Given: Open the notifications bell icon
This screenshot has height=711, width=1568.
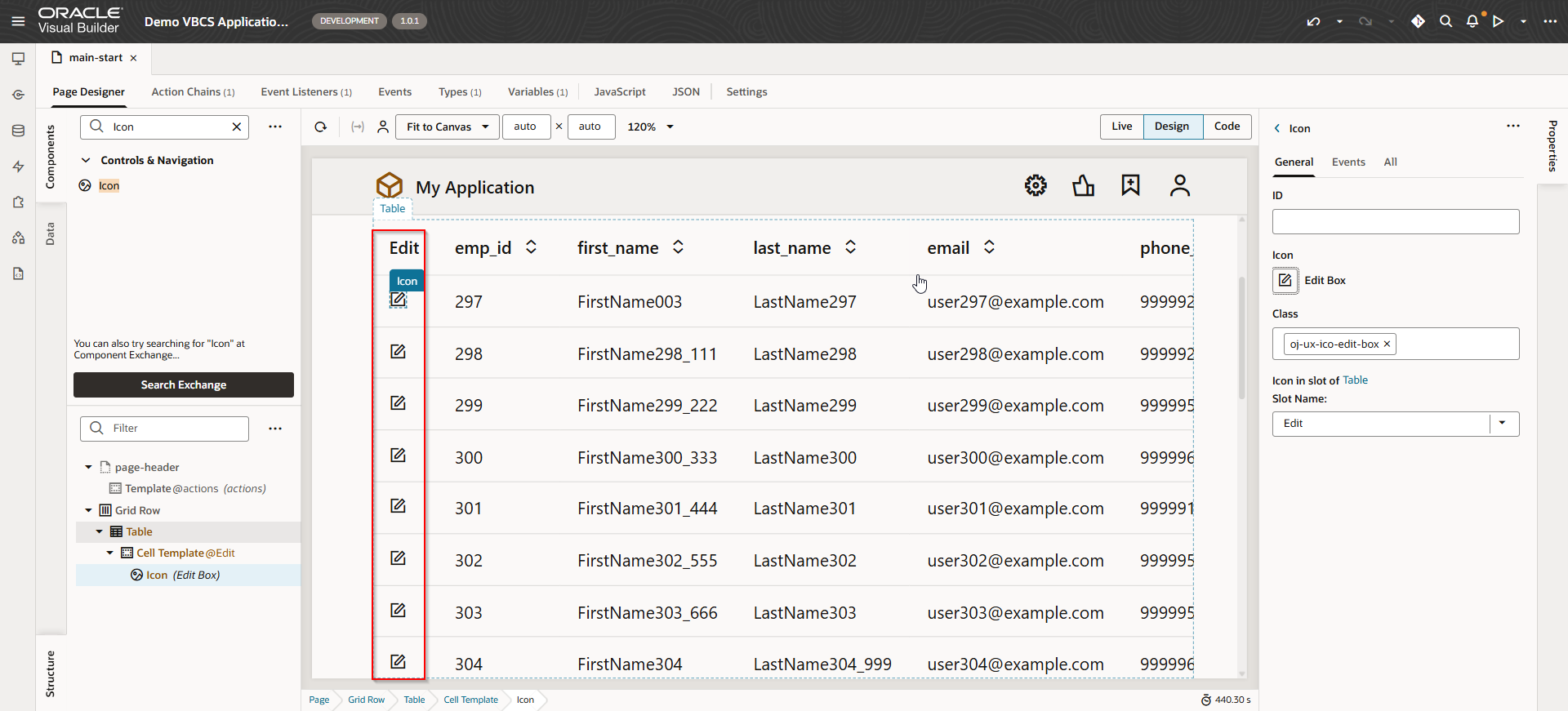Looking at the screenshot, I should pos(1472,21).
